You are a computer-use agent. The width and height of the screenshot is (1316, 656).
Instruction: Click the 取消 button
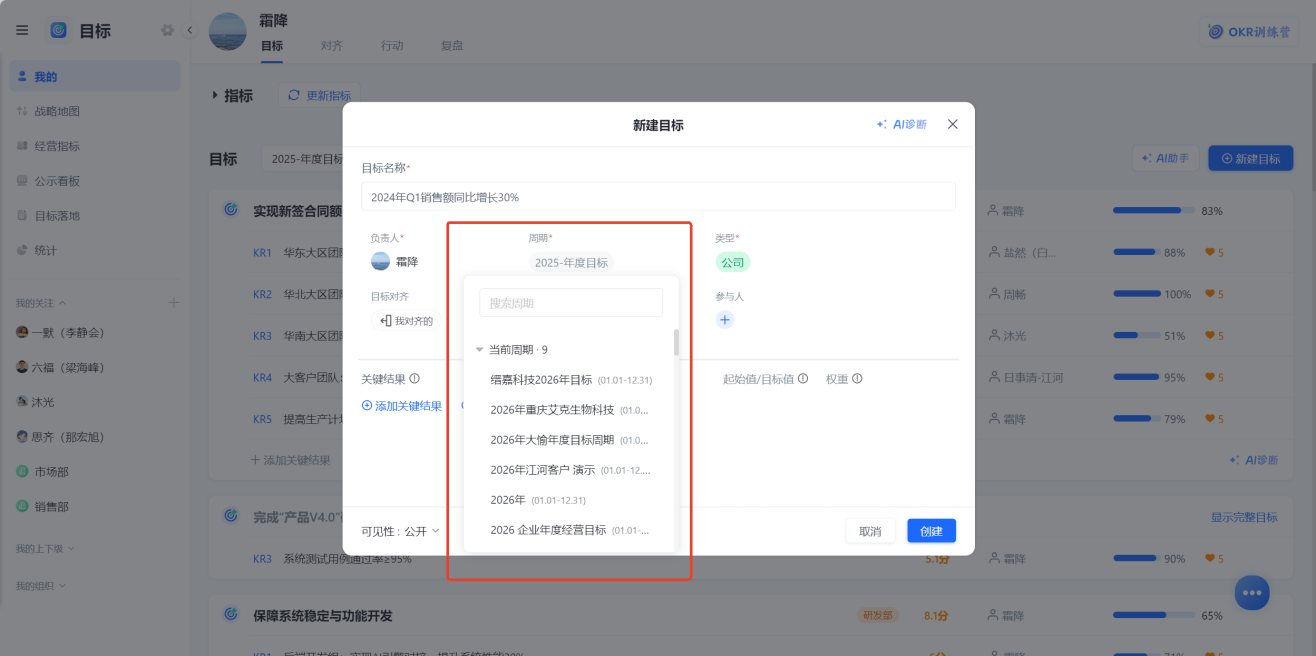[x=870, y=531]
